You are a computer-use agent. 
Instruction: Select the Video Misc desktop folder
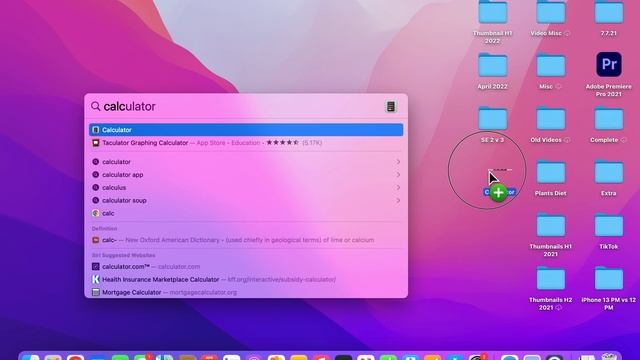[550, 18]
